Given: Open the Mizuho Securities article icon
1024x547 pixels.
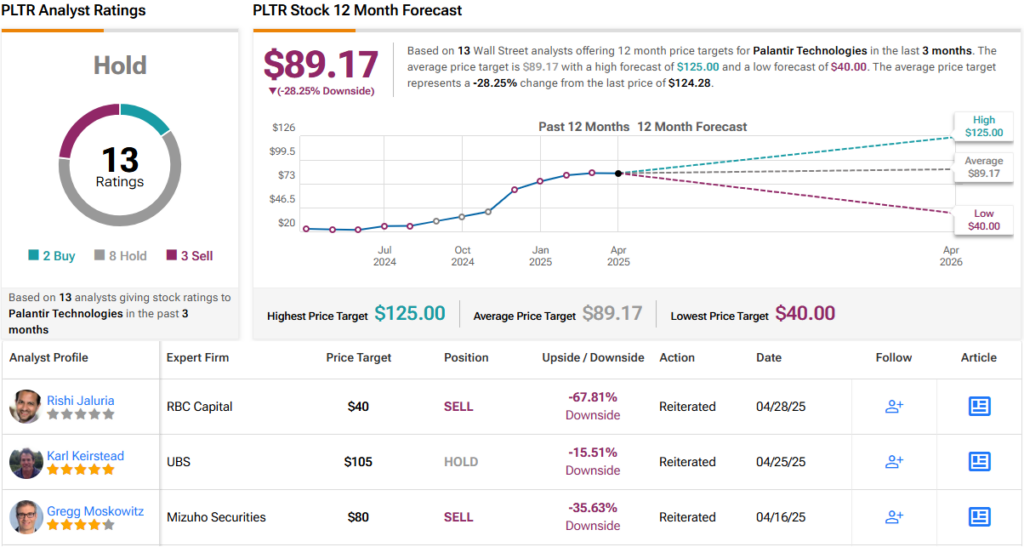Looking at the screenshot, I should 979,517.
